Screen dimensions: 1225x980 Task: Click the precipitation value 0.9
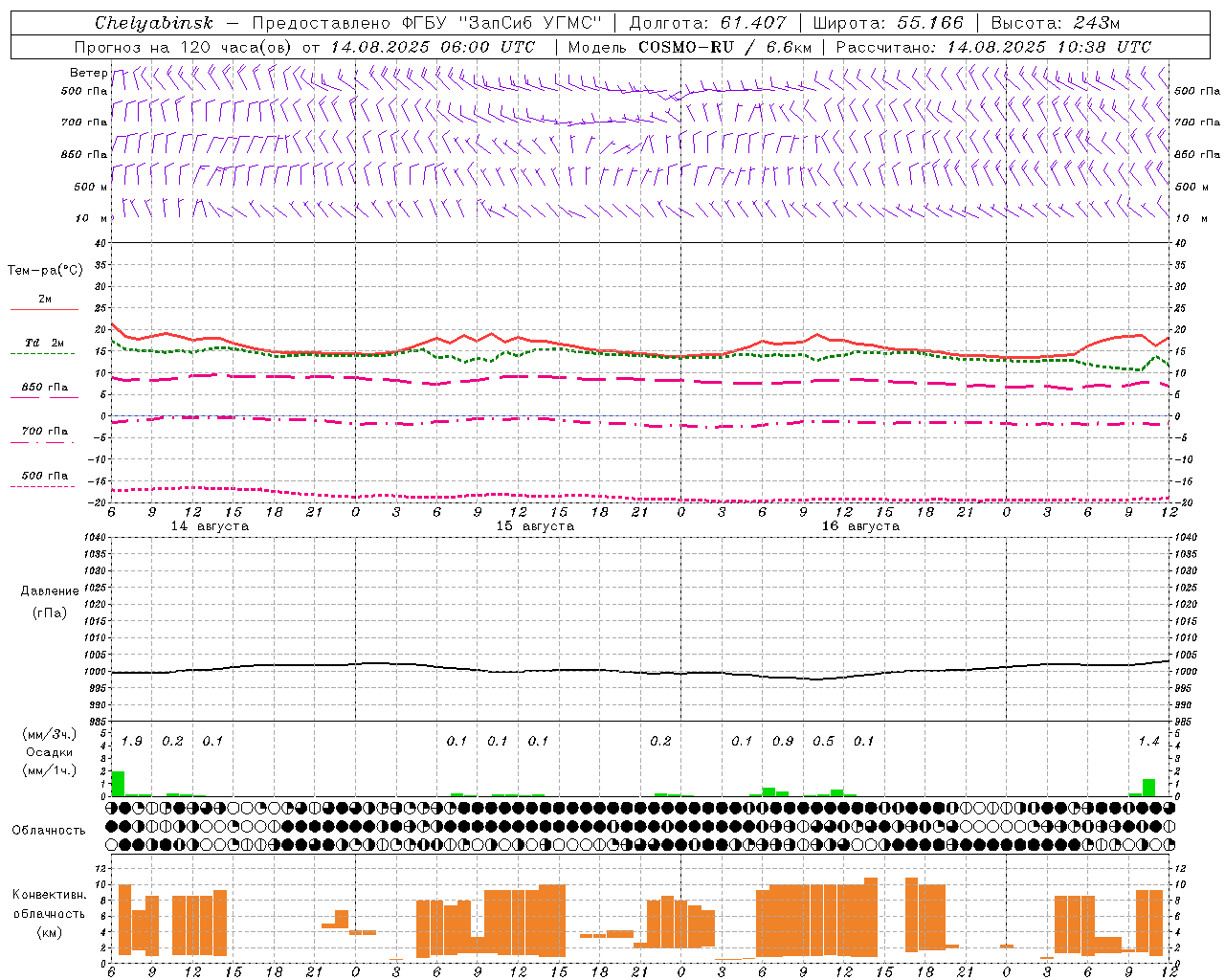coord(783,742)
